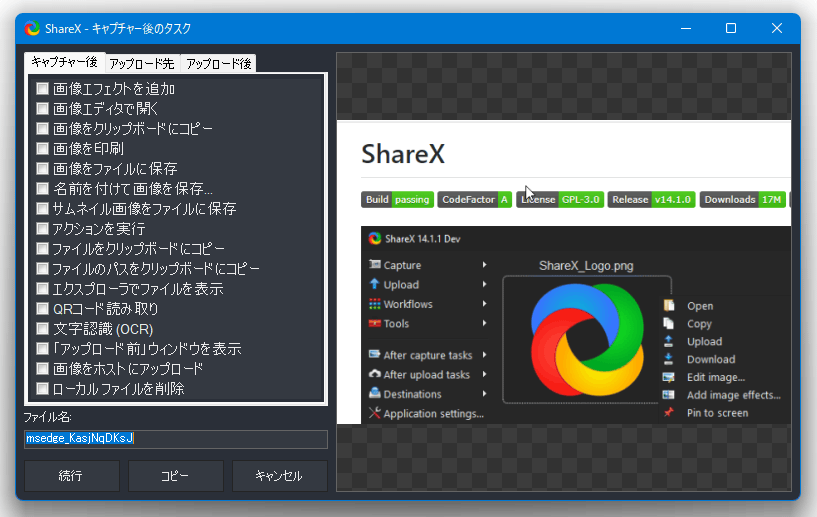Click the Capture icon in preview menu

375,264
